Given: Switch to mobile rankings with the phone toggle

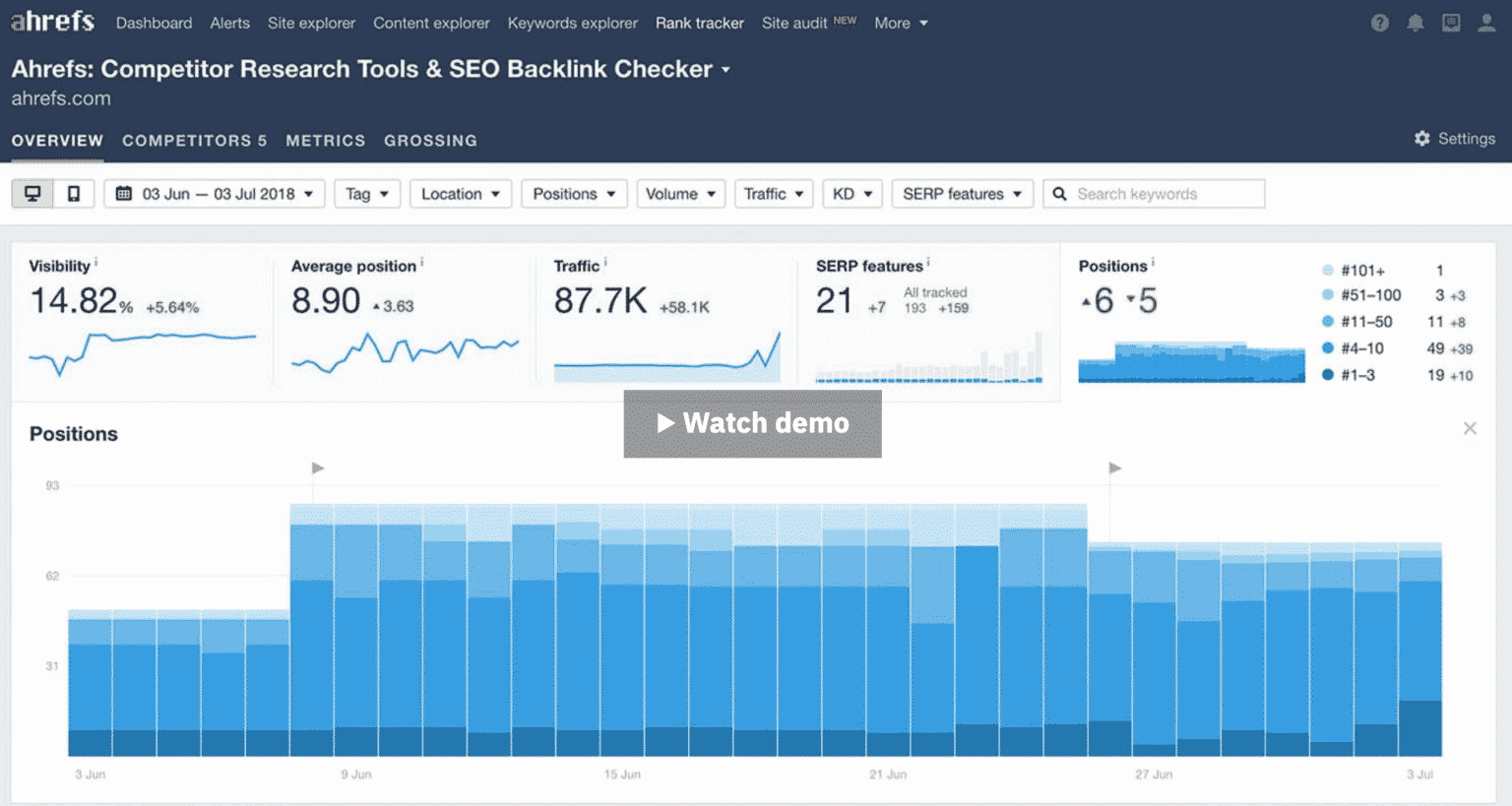Looking at the screenshot, I should 73,193.
